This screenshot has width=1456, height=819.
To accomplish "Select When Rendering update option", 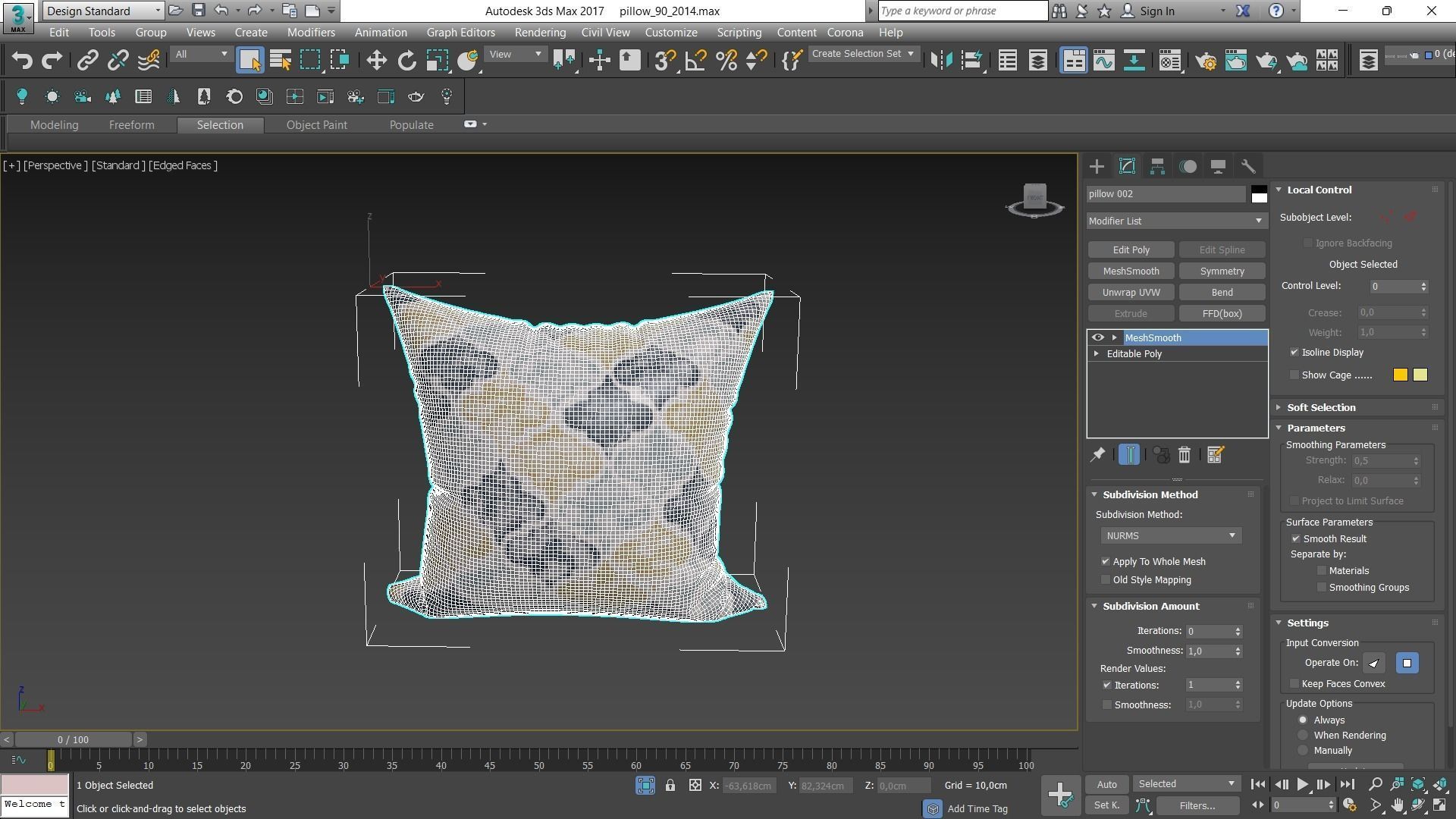I will 1303,736.
